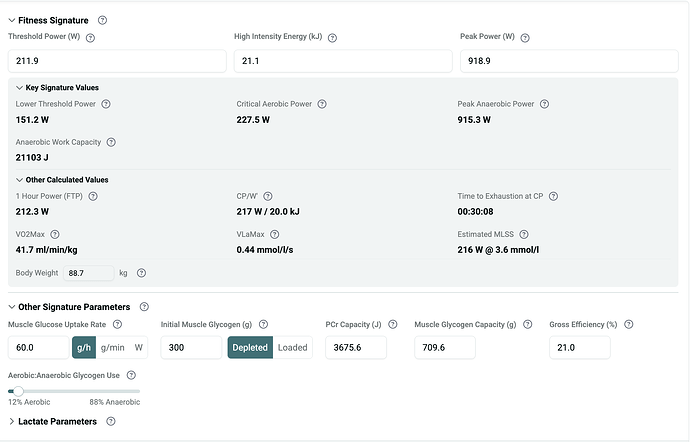This screenshot has width=690, height=442.
Task: Open Estimated MLSS help icon
Action: click(x=524, y=234)
